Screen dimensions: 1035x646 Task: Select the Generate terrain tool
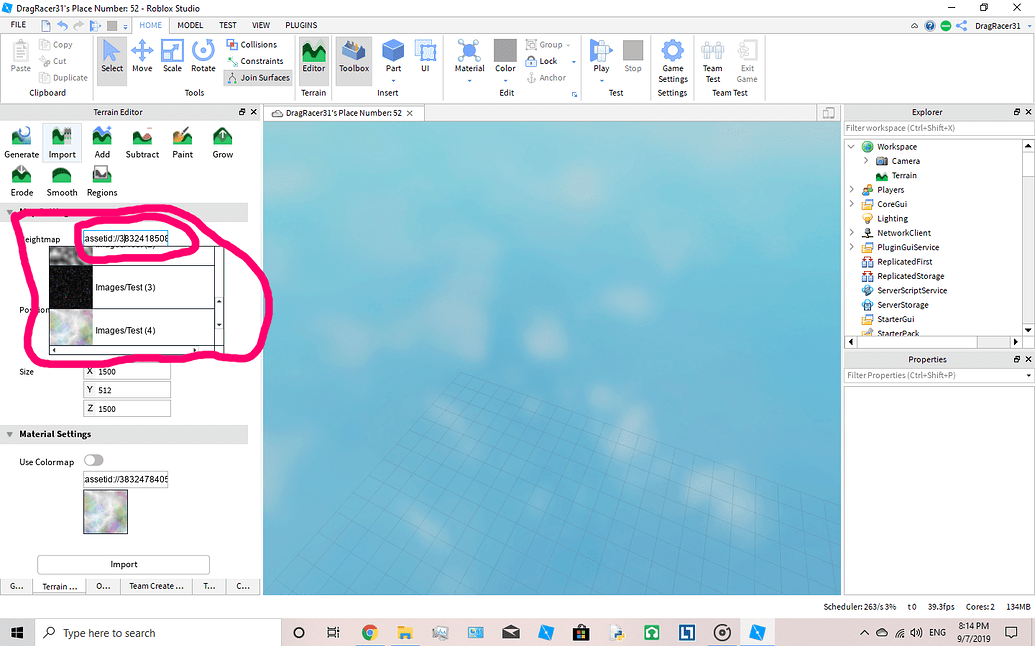[21, 143]
